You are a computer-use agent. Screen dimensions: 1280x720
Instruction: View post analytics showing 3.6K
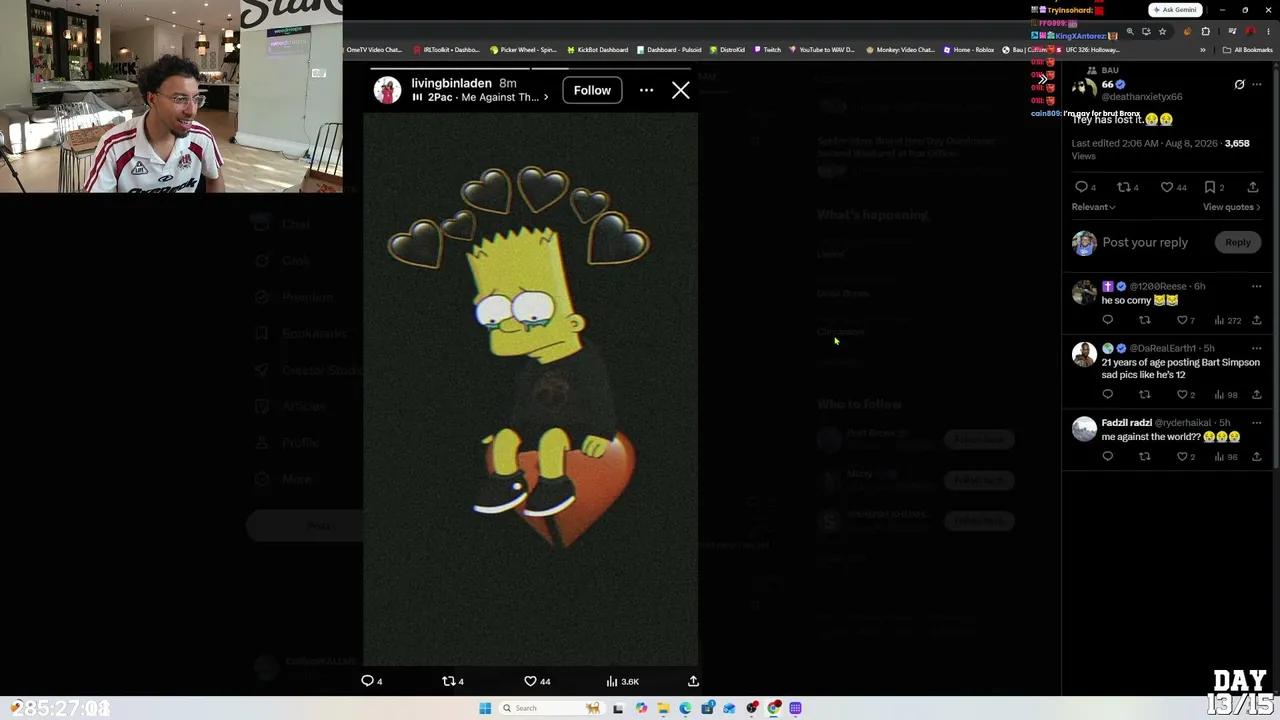(x=623, y=681)
